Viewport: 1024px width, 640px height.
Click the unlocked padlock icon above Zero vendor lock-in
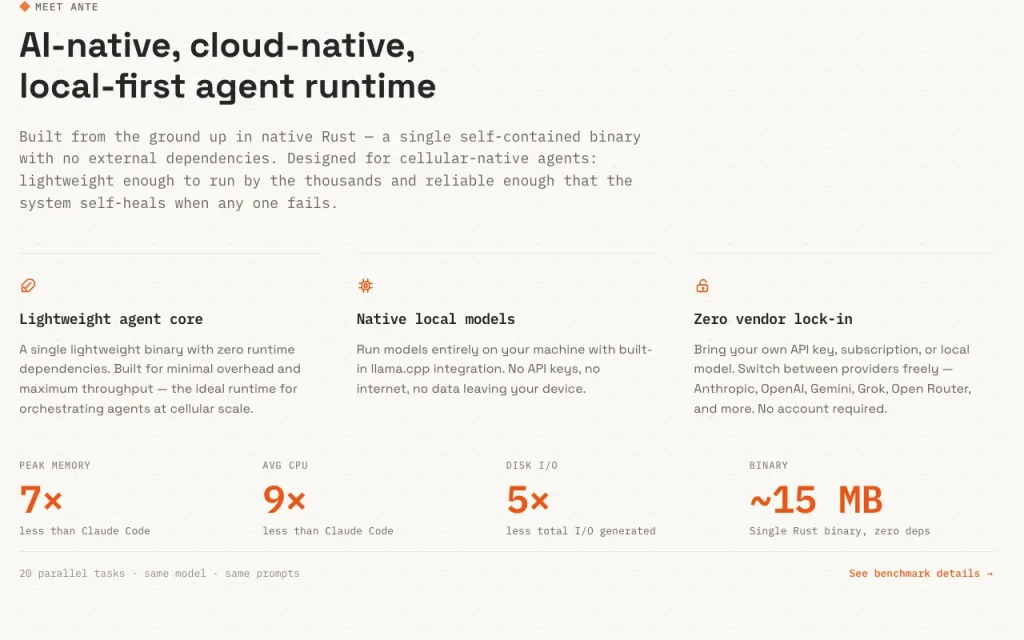(702, 285)
